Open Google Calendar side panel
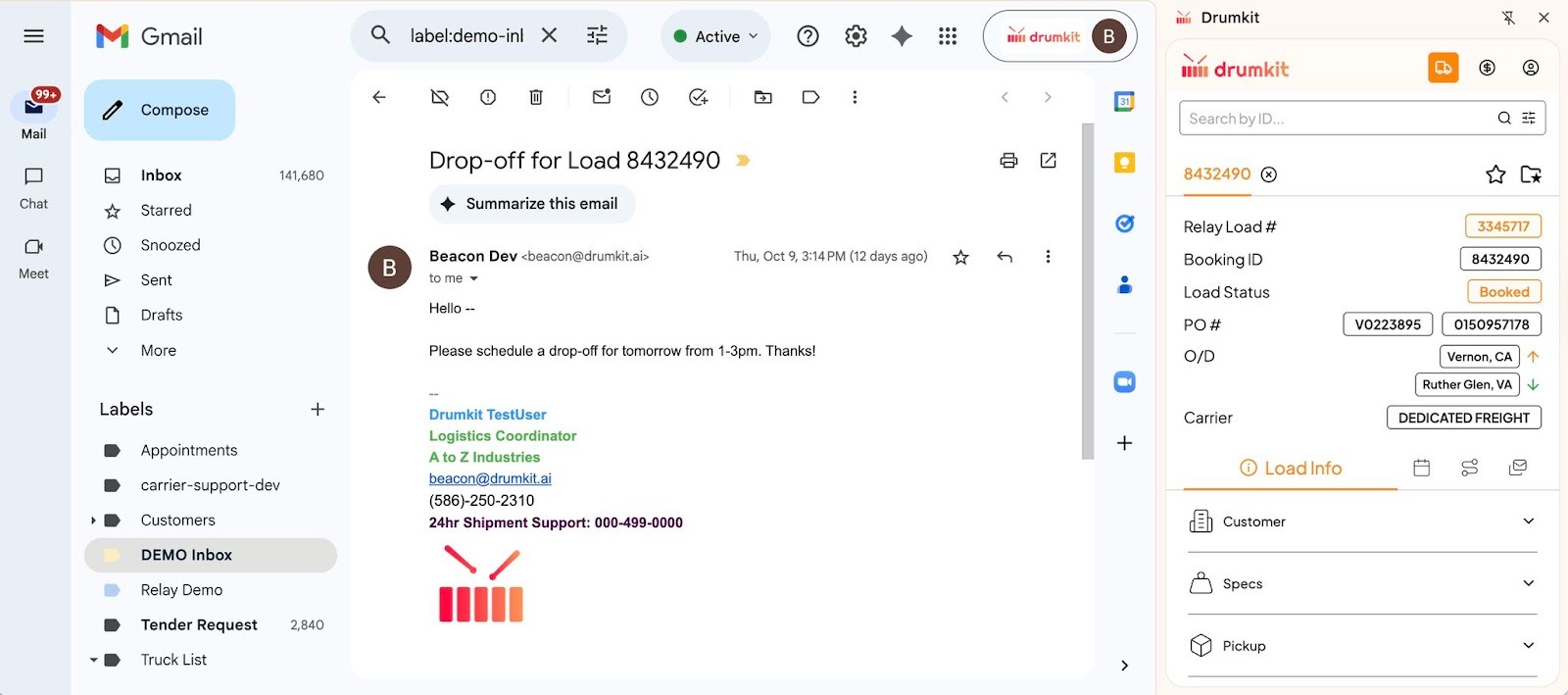Screen dimensions: 1568x695 pyautogui.click(x=1125, y=101)
